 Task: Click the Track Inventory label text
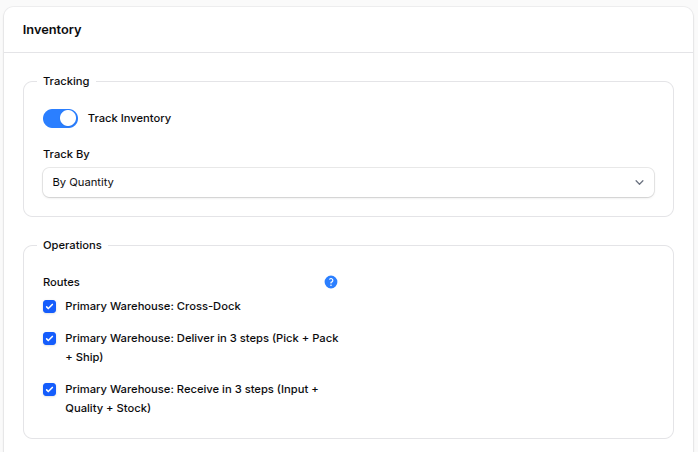(x=129, y=118)
